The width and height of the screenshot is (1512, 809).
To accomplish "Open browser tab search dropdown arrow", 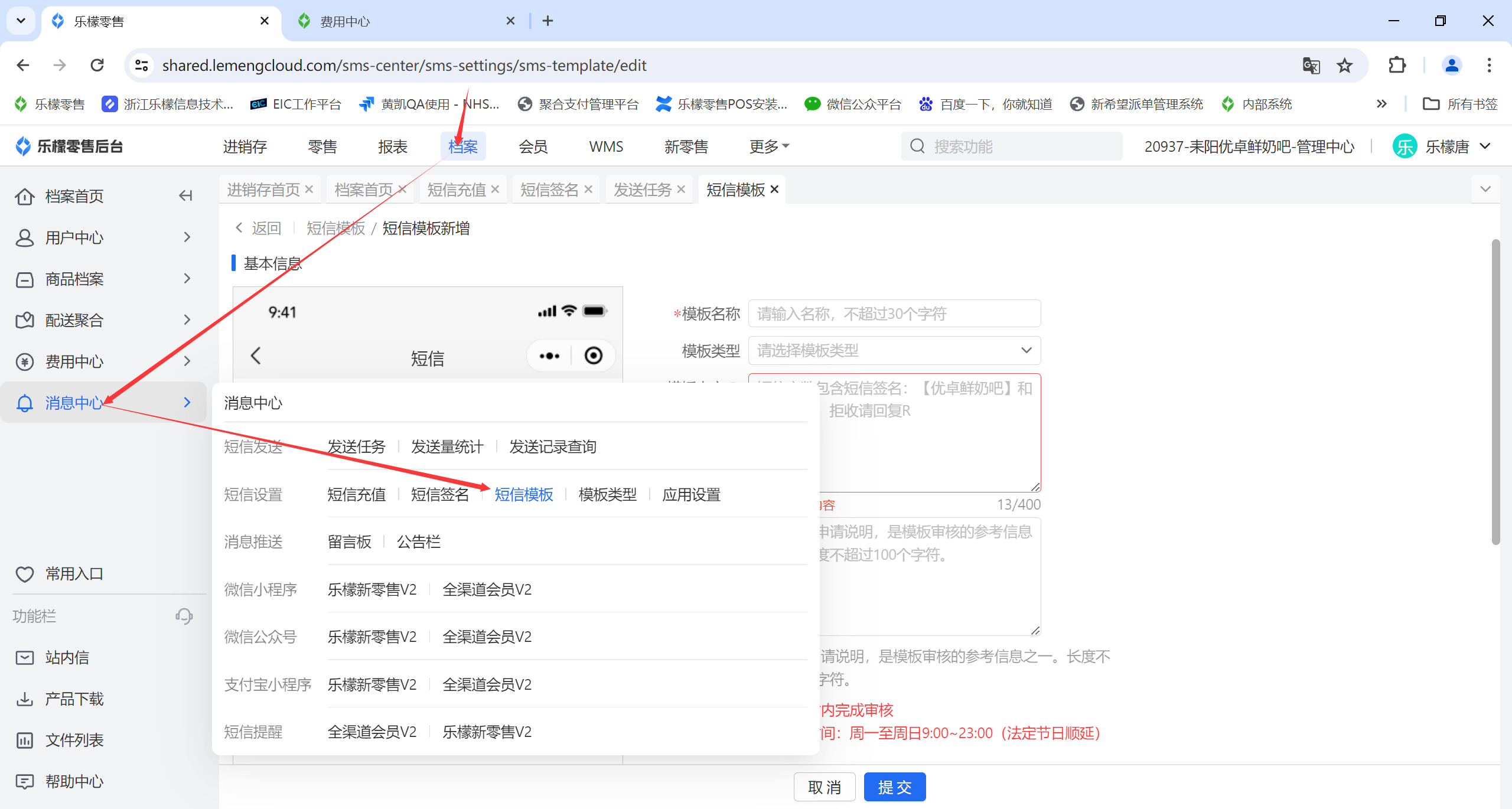I will pos(21,21).
